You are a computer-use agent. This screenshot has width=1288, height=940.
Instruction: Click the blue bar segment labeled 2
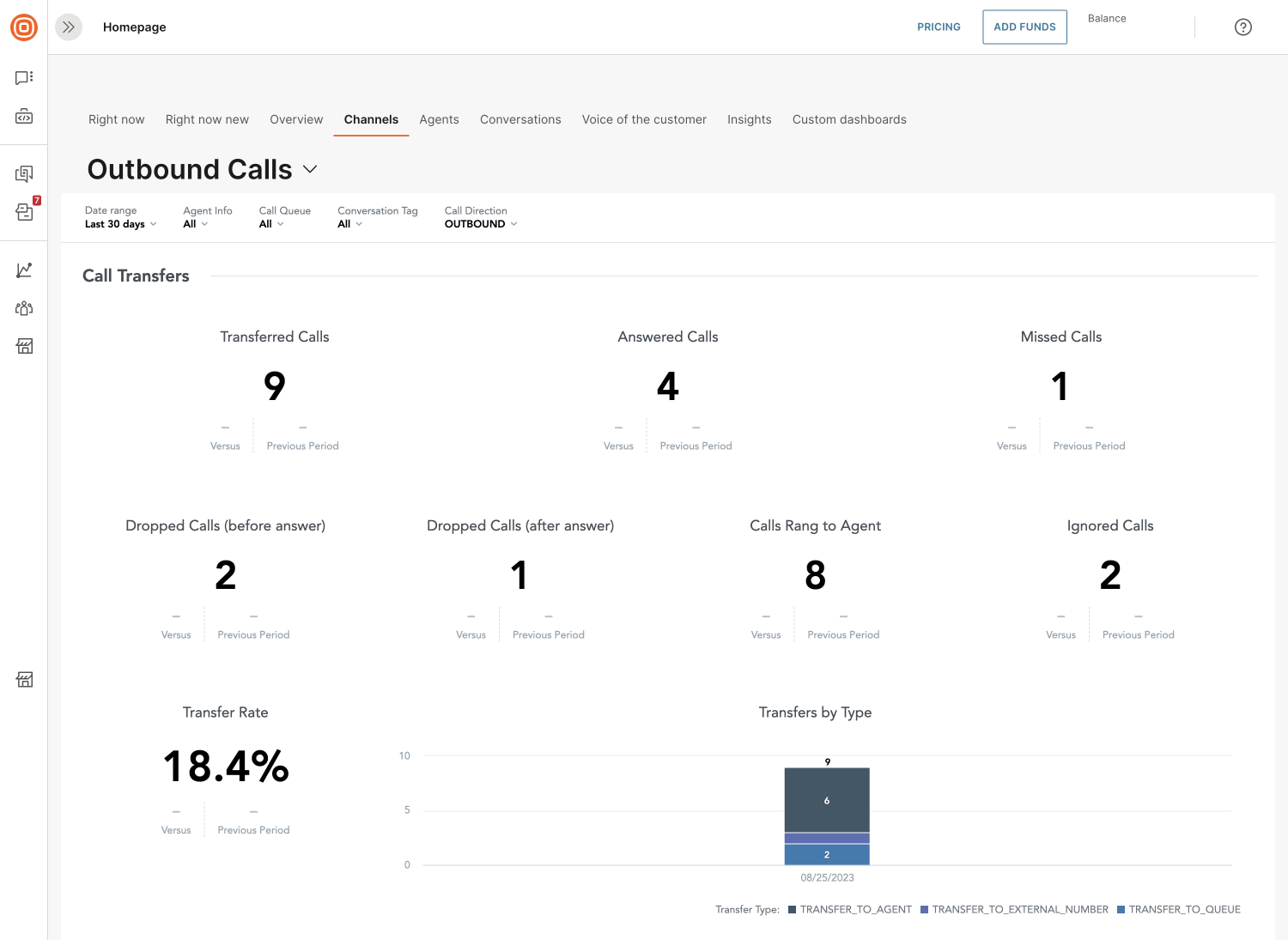coord(827,855)
